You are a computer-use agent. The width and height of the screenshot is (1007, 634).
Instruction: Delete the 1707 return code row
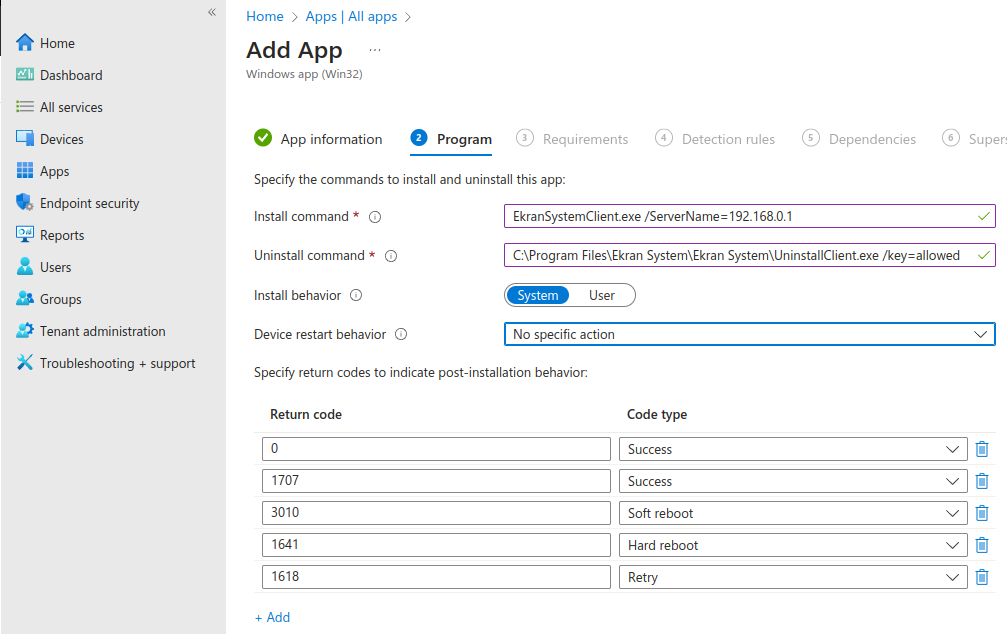pyautogui.click(x=982, y=481)
